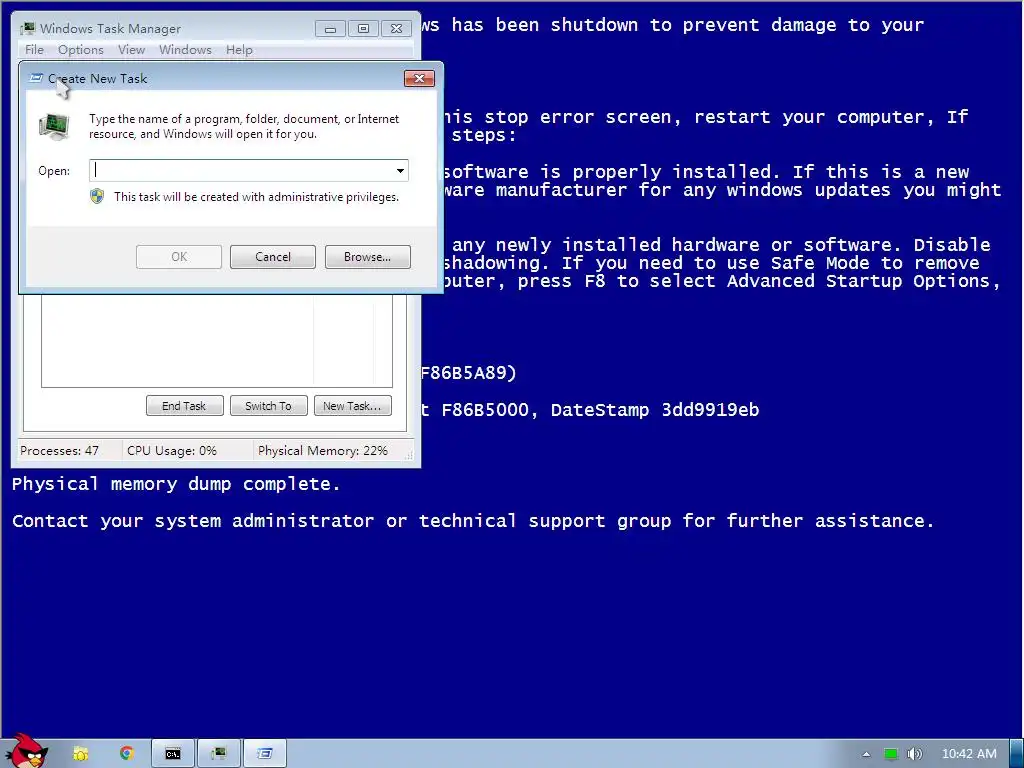1024x768 pixels.
Task: Click Browse... to find a program
Action: [368, 257]
